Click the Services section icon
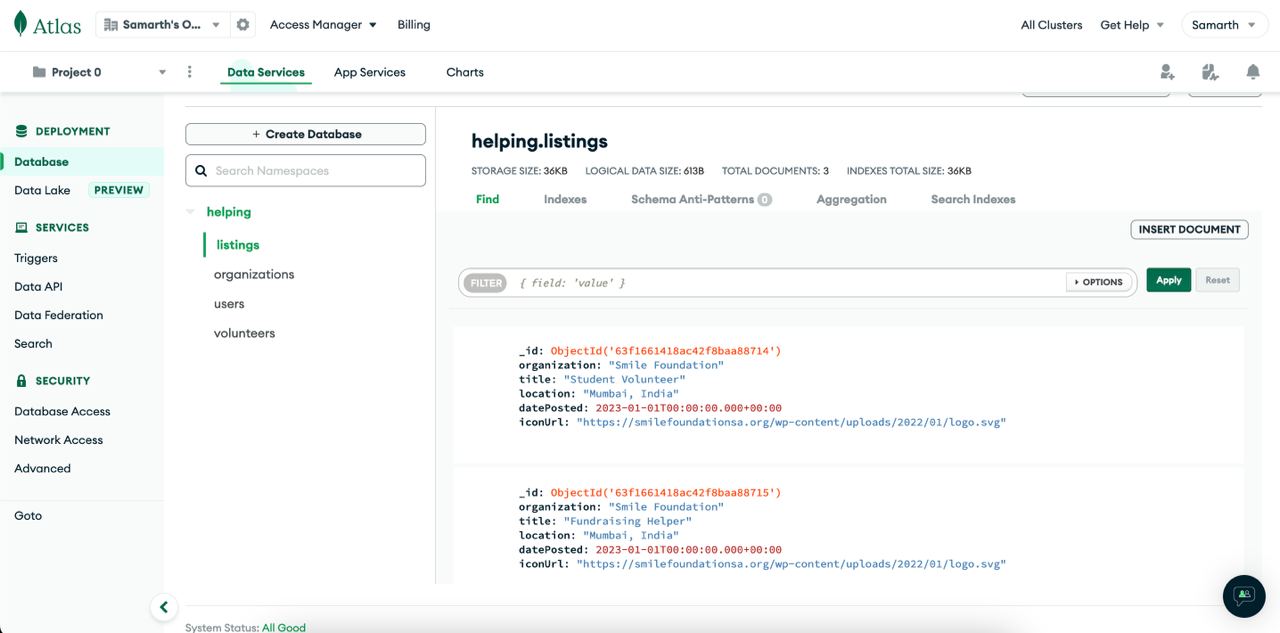This screenshot has width=1280, height=633. tap(21, 227)
